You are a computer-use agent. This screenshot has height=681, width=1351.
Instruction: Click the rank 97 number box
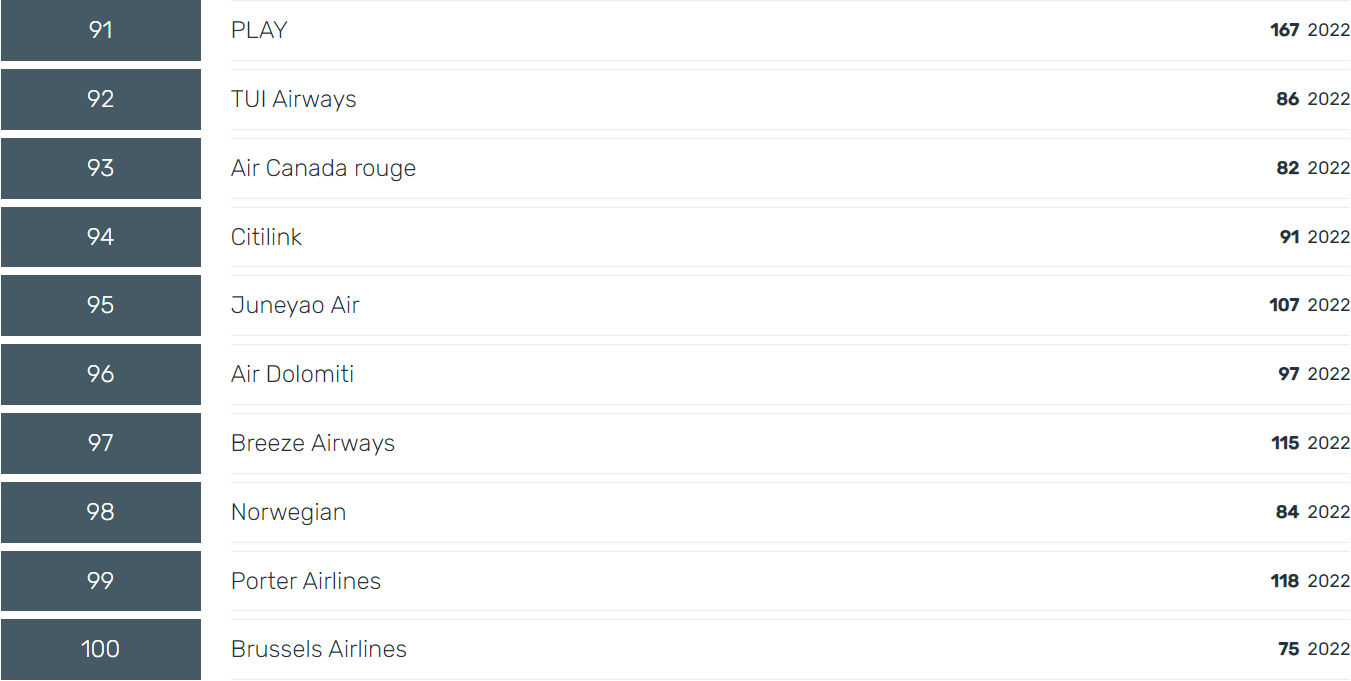[101, 443]
